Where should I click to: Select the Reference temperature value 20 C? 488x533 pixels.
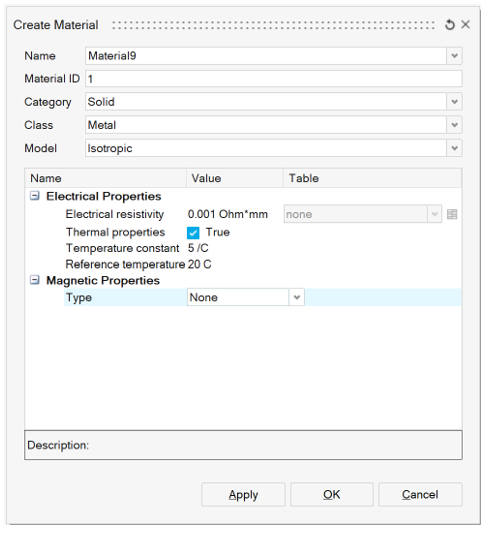click(x=199, y=264)
